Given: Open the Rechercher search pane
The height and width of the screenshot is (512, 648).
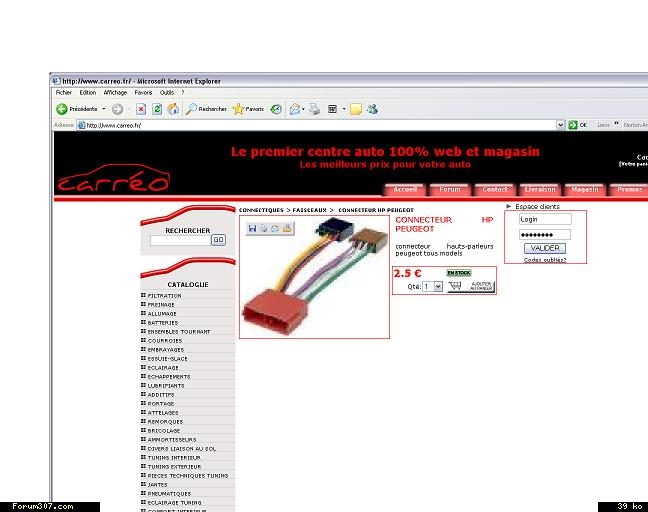Looking at the screenshot, I should point(206,109).
